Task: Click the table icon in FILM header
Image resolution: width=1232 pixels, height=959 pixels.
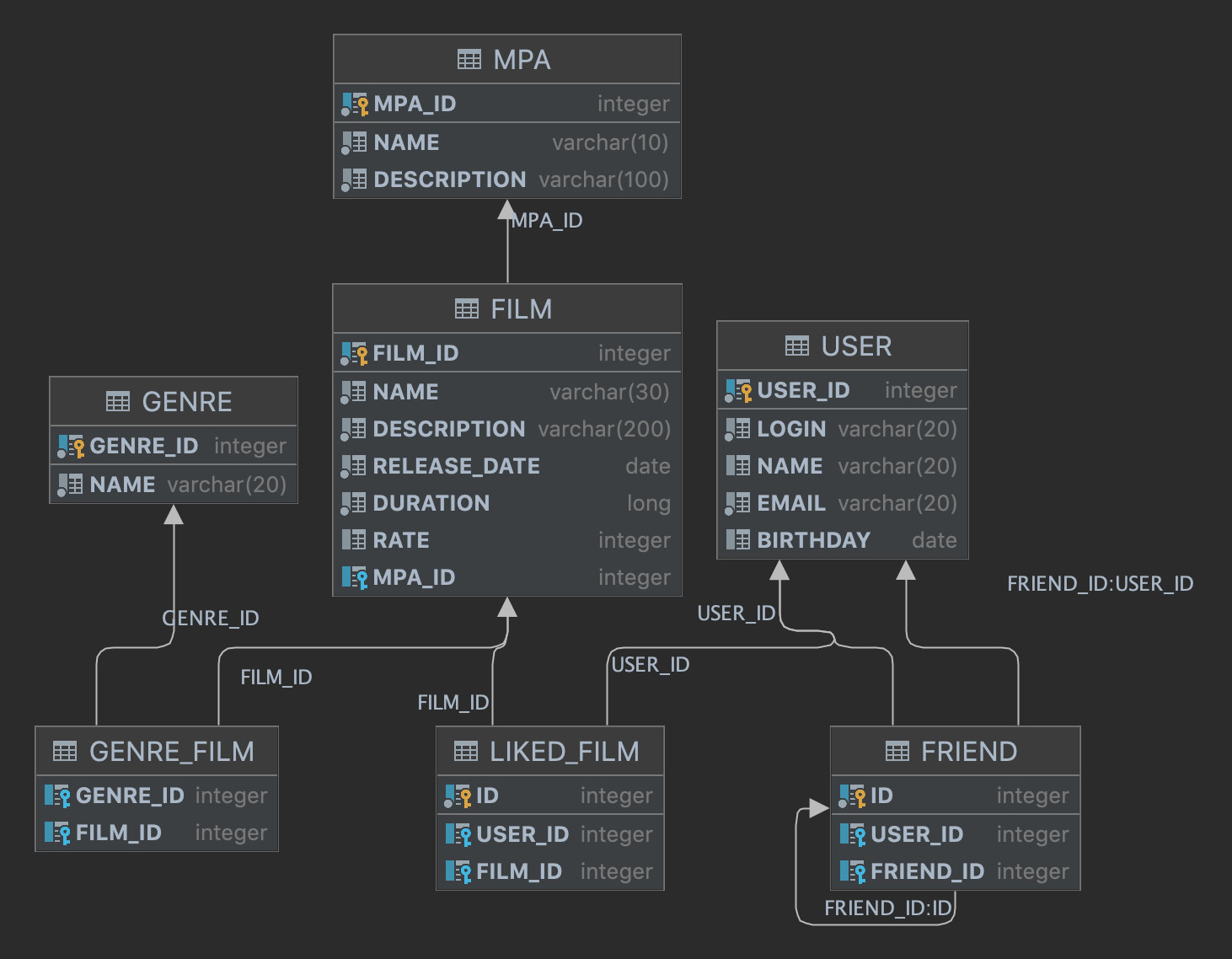Action: point(467,309)
